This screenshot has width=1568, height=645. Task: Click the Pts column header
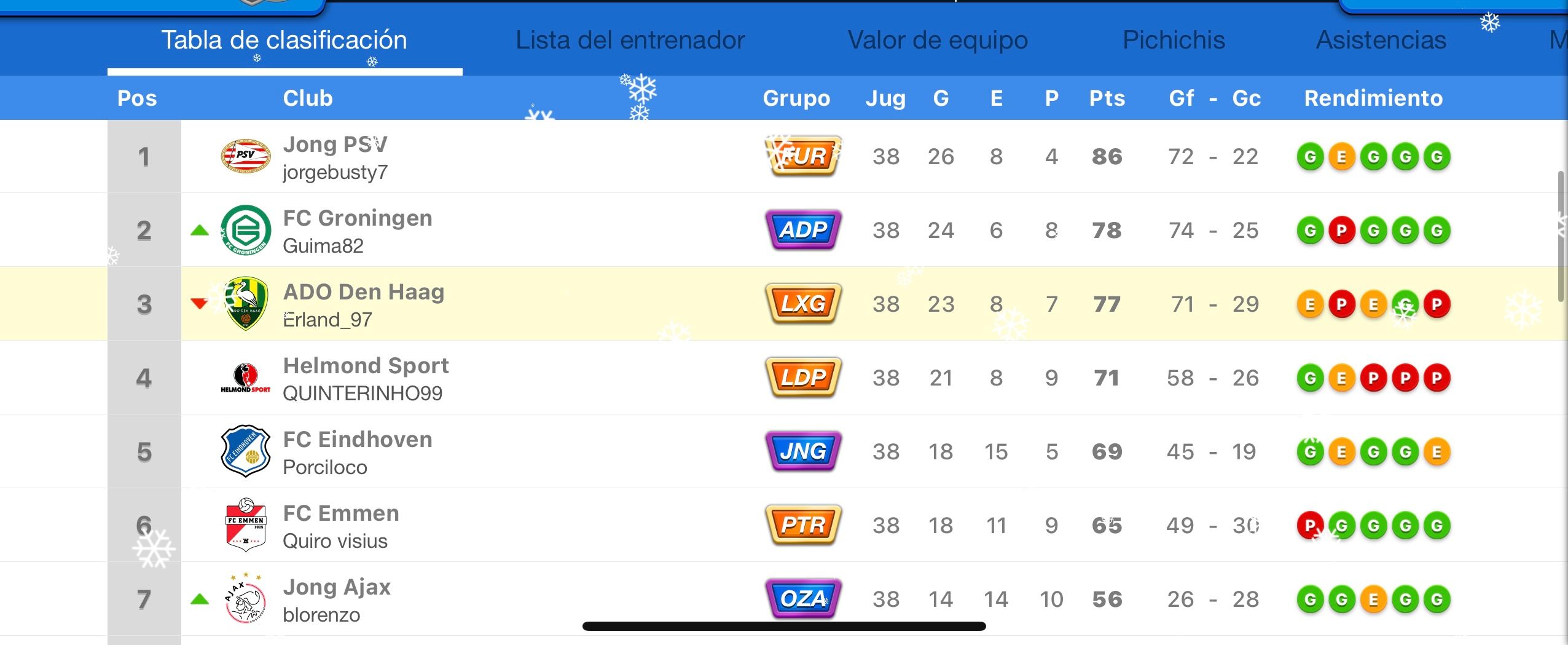click(1107, 98)
